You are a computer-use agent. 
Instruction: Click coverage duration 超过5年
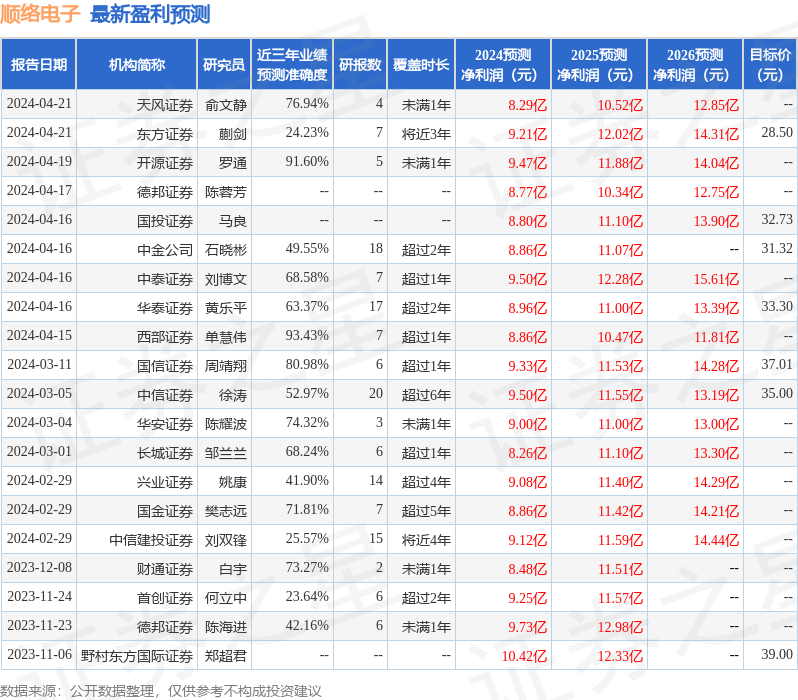pos(426,512)
